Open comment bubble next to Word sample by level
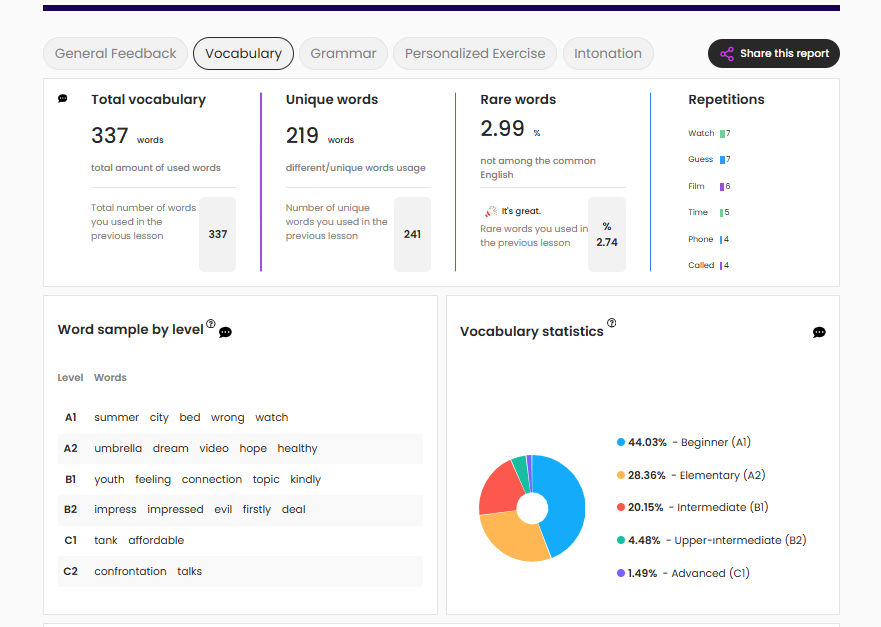The image size is (881, 627). (x=225, y=332)
